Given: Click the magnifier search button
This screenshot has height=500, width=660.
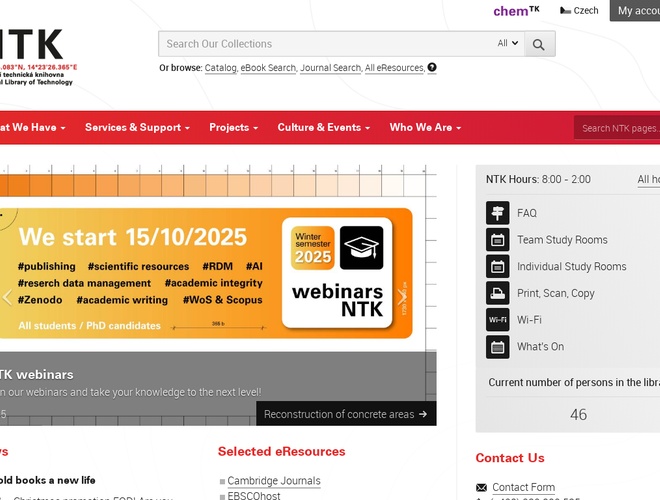Looking at the screenshot, I should [540, 44].
